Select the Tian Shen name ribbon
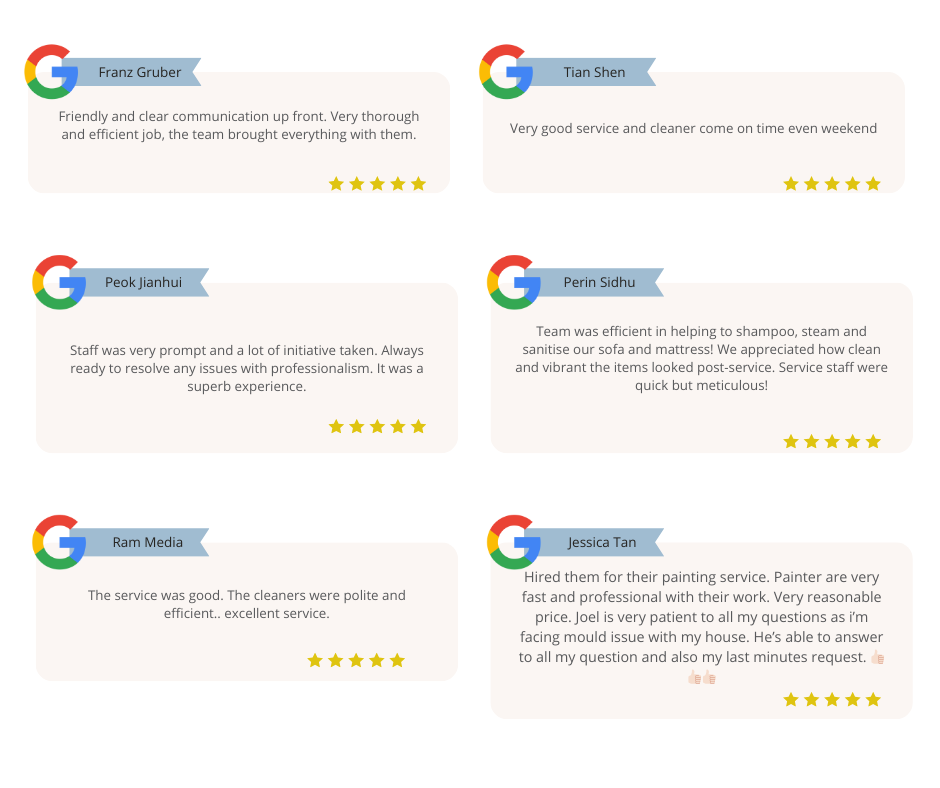This screenshot has width=940, height=788. click(x=594, y=72)
